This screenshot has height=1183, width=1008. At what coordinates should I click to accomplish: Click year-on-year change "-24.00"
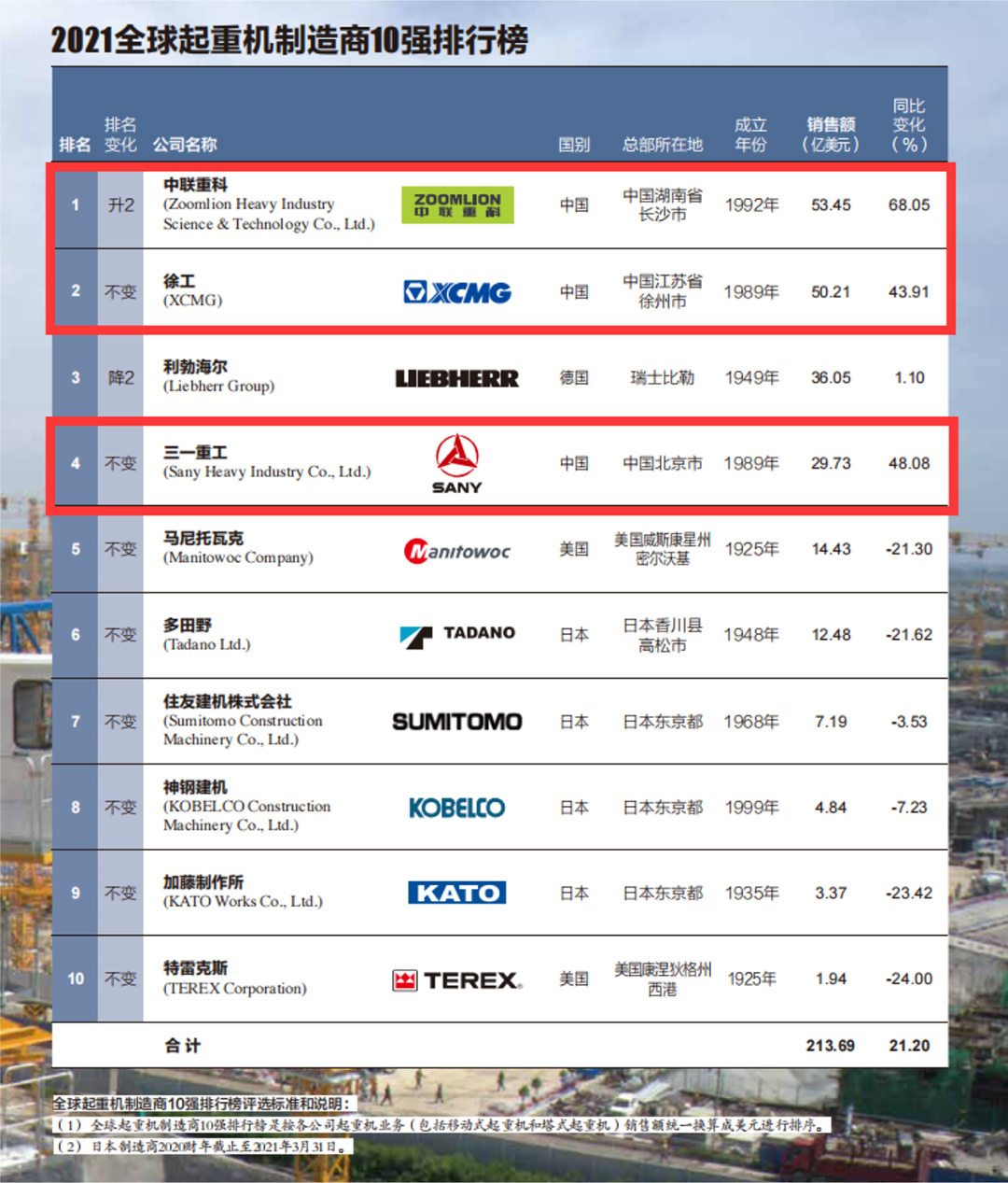[909, 979]
